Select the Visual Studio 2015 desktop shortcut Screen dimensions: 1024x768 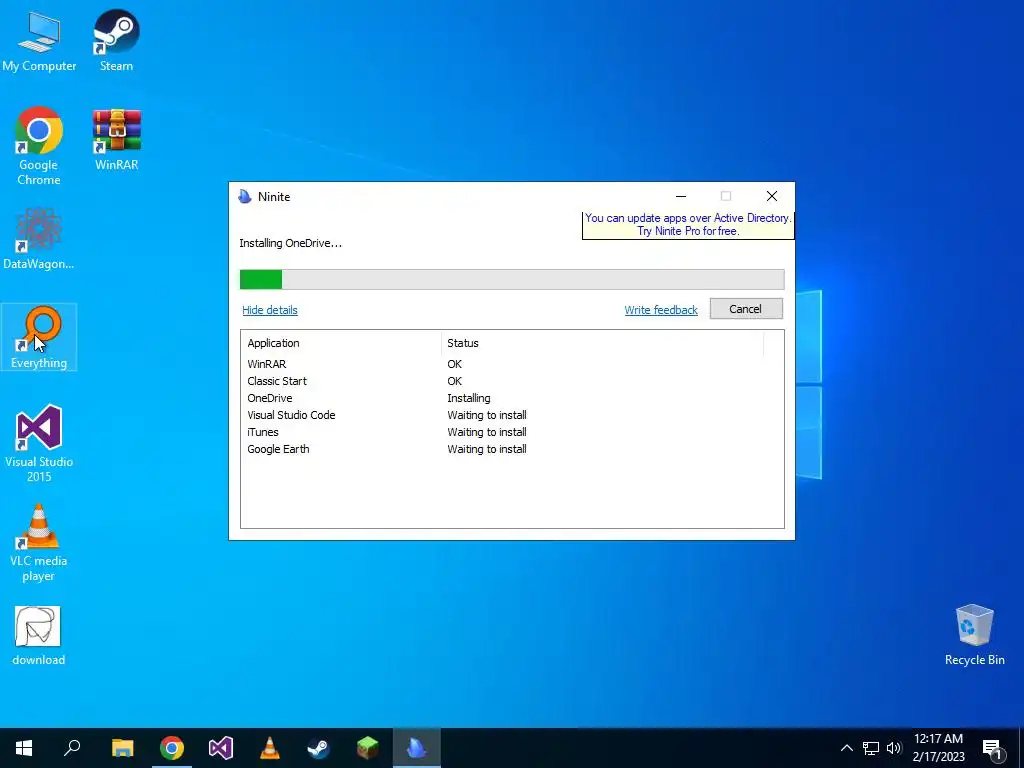click(39, 444)
